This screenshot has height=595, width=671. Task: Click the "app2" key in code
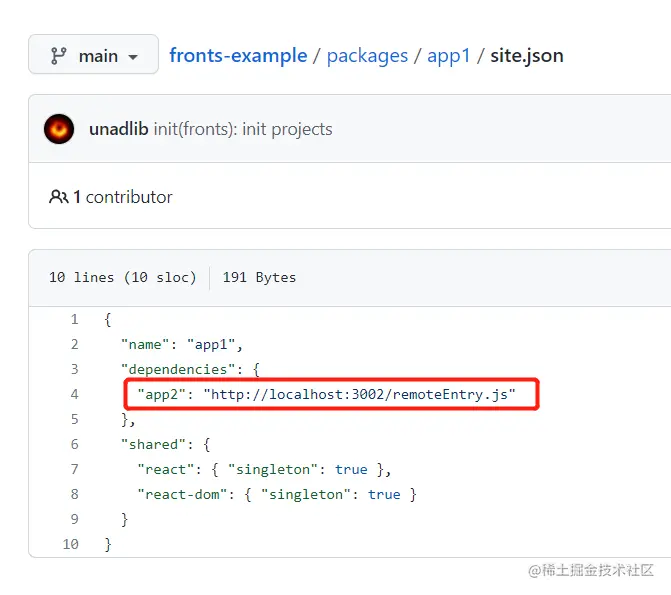pos(162,394)
